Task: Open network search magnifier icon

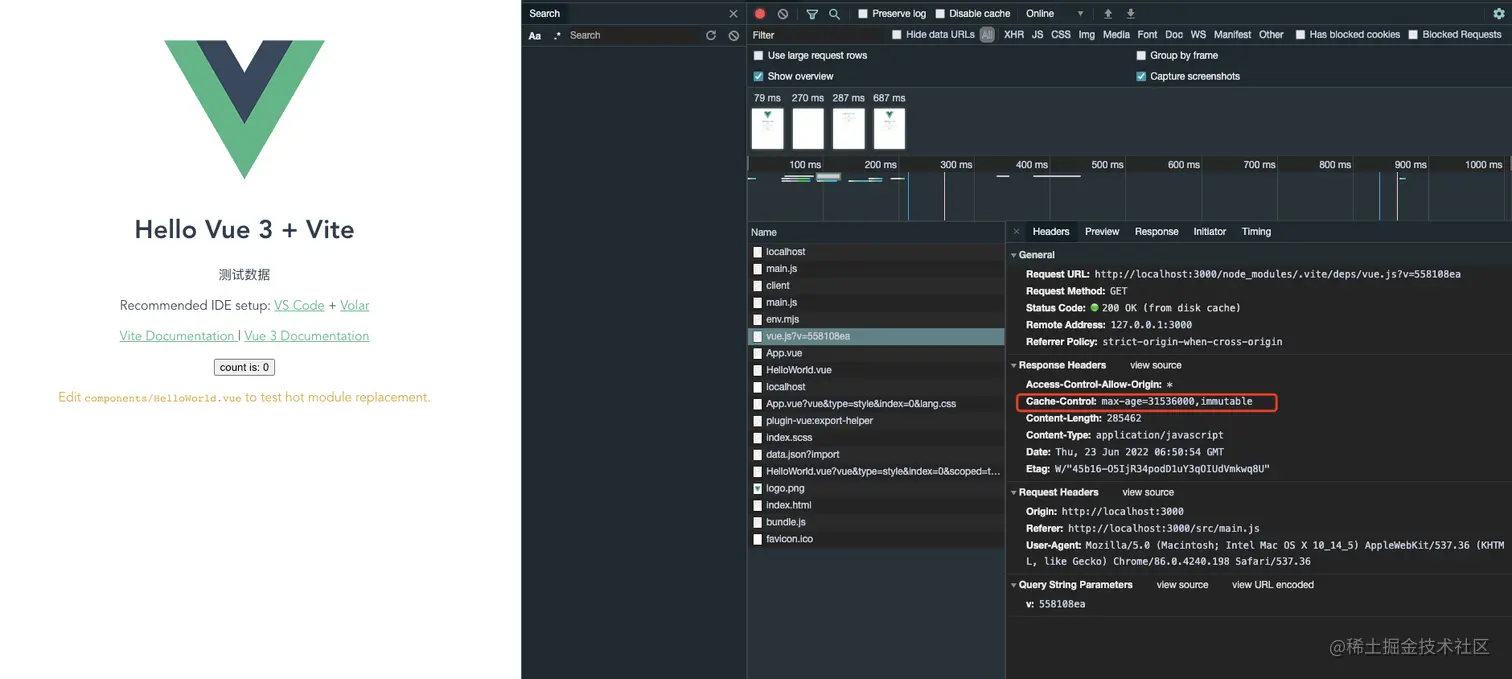Action: pos(834,14)
